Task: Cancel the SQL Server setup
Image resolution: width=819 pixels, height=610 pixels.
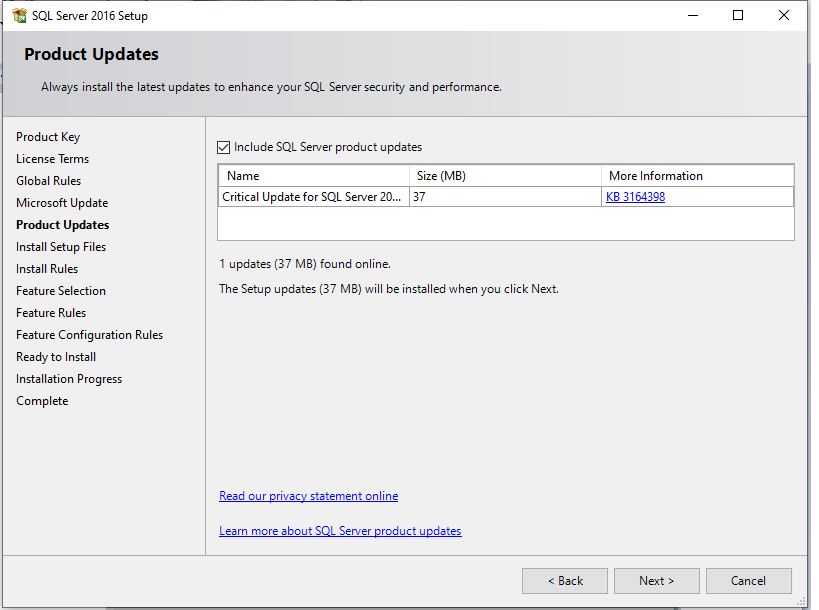Action: (x=748, y=580)
